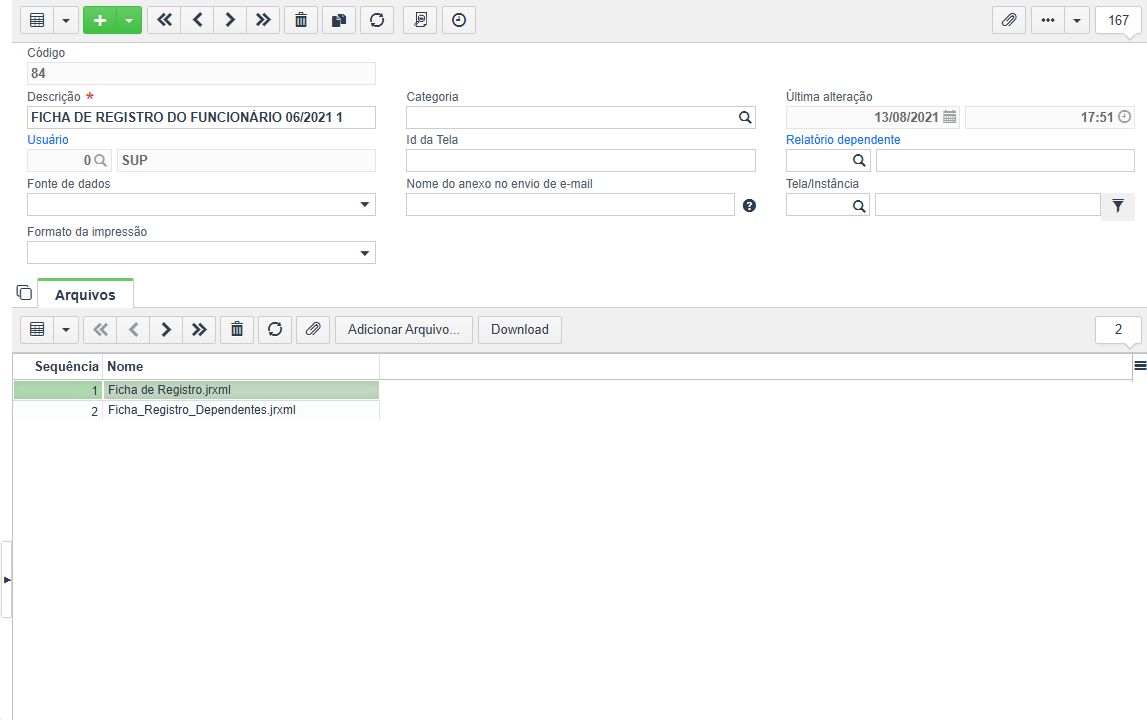Open the Formato da impressão dropdown

click(x=364, y=253)
